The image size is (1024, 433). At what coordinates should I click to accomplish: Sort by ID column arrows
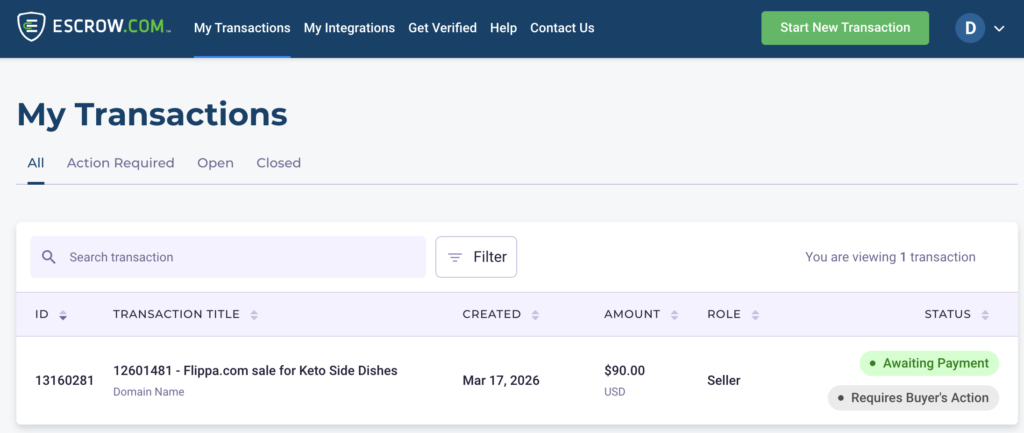tap(63, 315)
